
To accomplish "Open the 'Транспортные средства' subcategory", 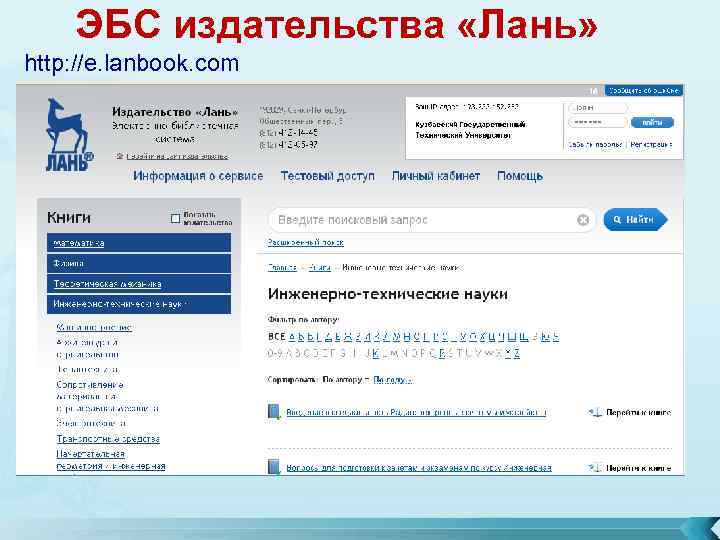I will [x=108, y=439].
